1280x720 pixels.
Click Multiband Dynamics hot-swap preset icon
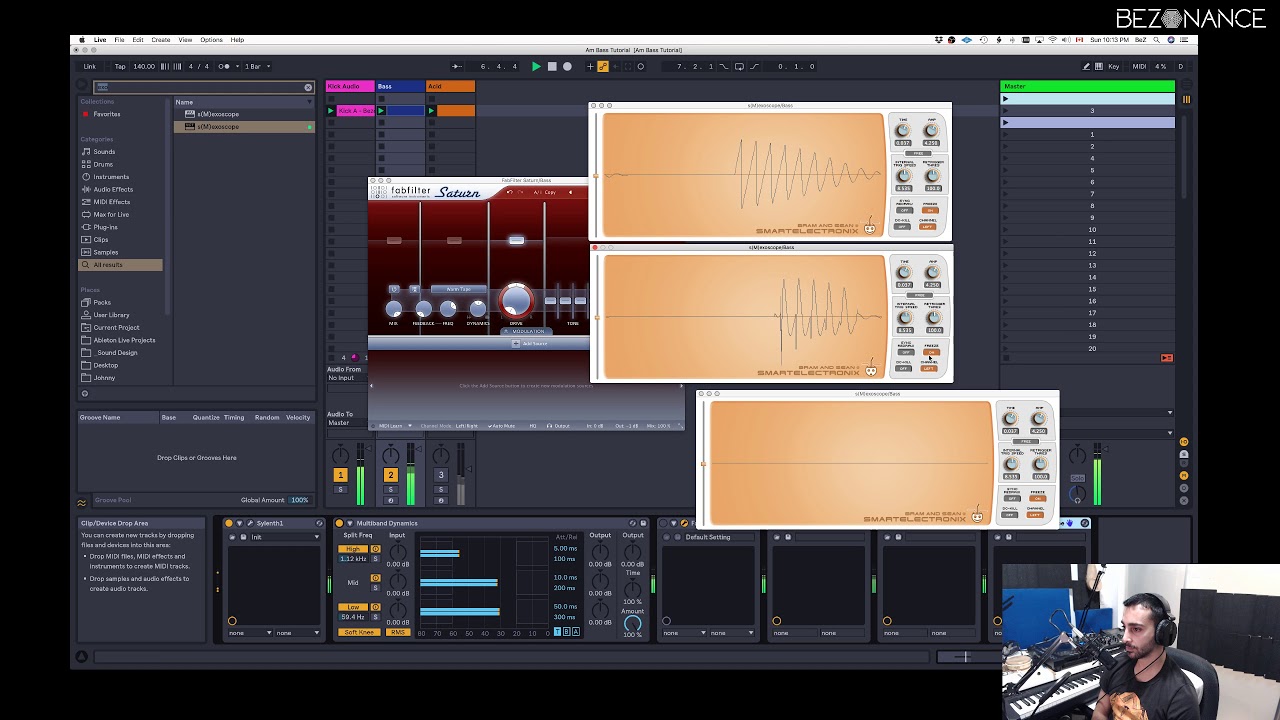(633, 523)
